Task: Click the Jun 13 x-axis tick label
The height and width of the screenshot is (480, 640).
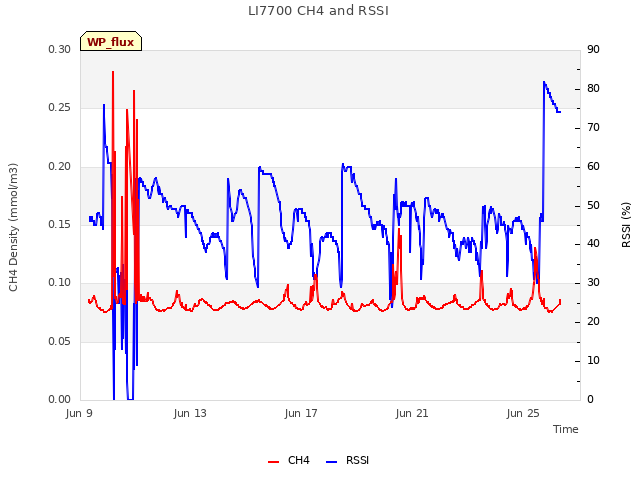Action: pos(190,413)
